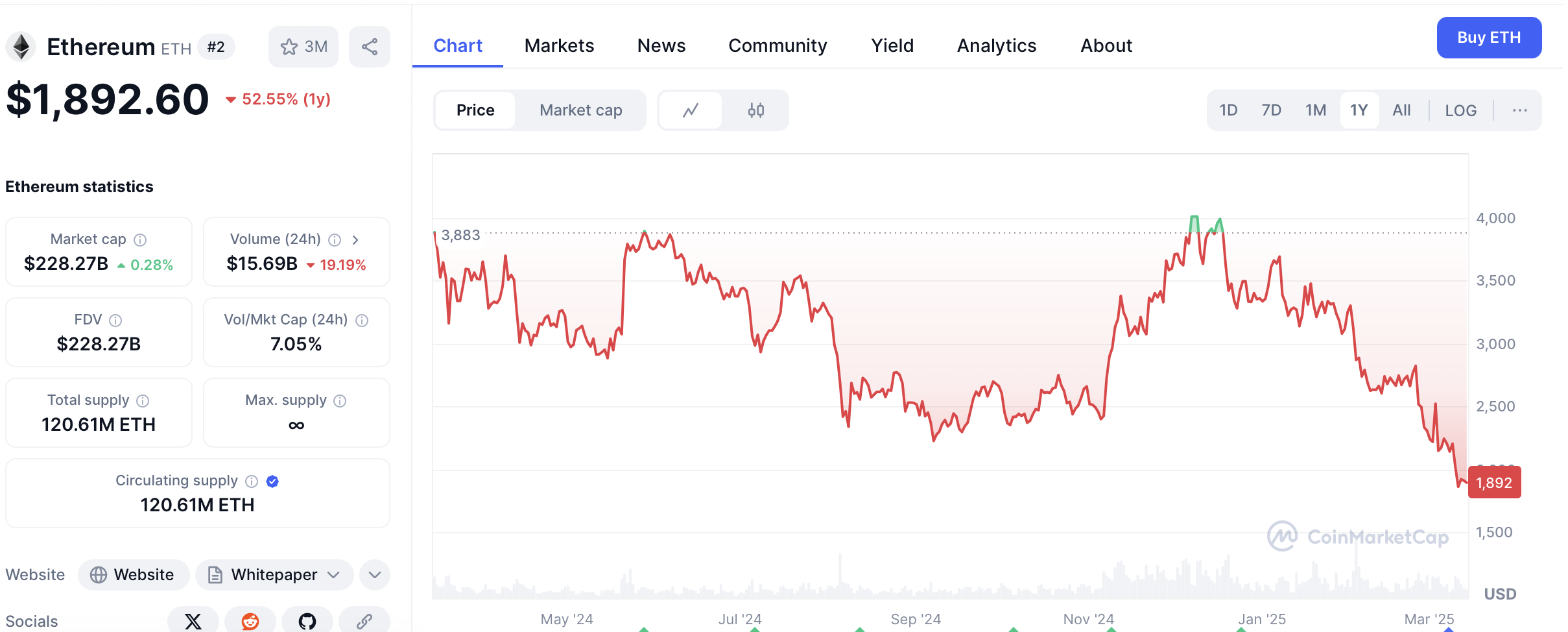
Task: Toggle chart to Market cap view
Action: click(580, 110)
